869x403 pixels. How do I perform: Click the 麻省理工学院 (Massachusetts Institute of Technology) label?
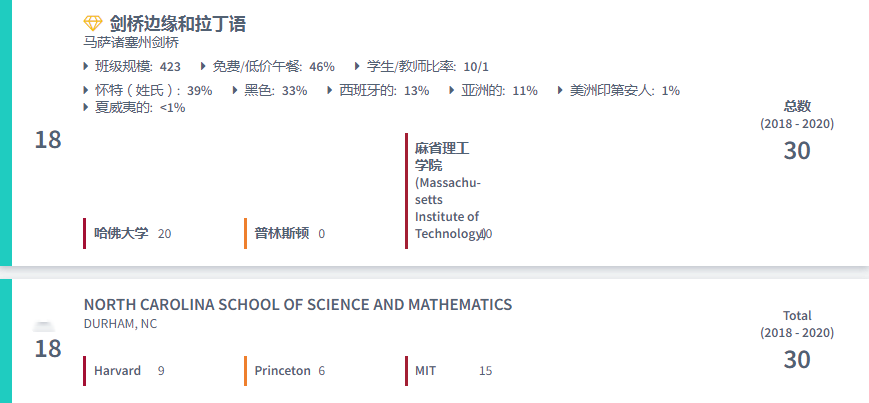click(x=446, y=190)
